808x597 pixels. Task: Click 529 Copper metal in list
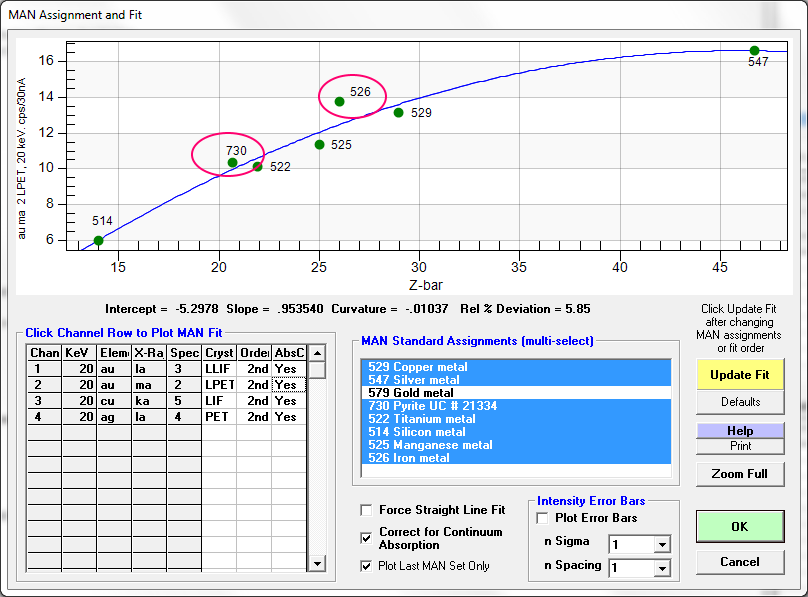point(416,367)
